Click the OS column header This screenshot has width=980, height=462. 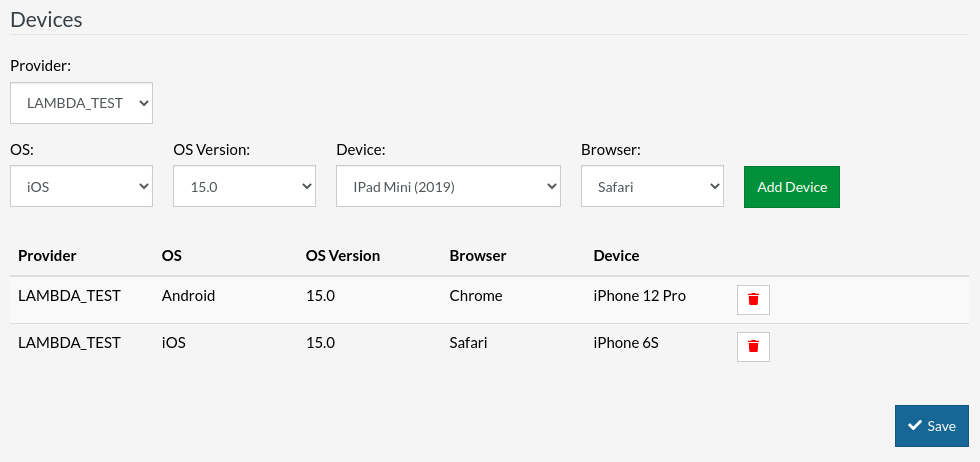pos(172,255)
